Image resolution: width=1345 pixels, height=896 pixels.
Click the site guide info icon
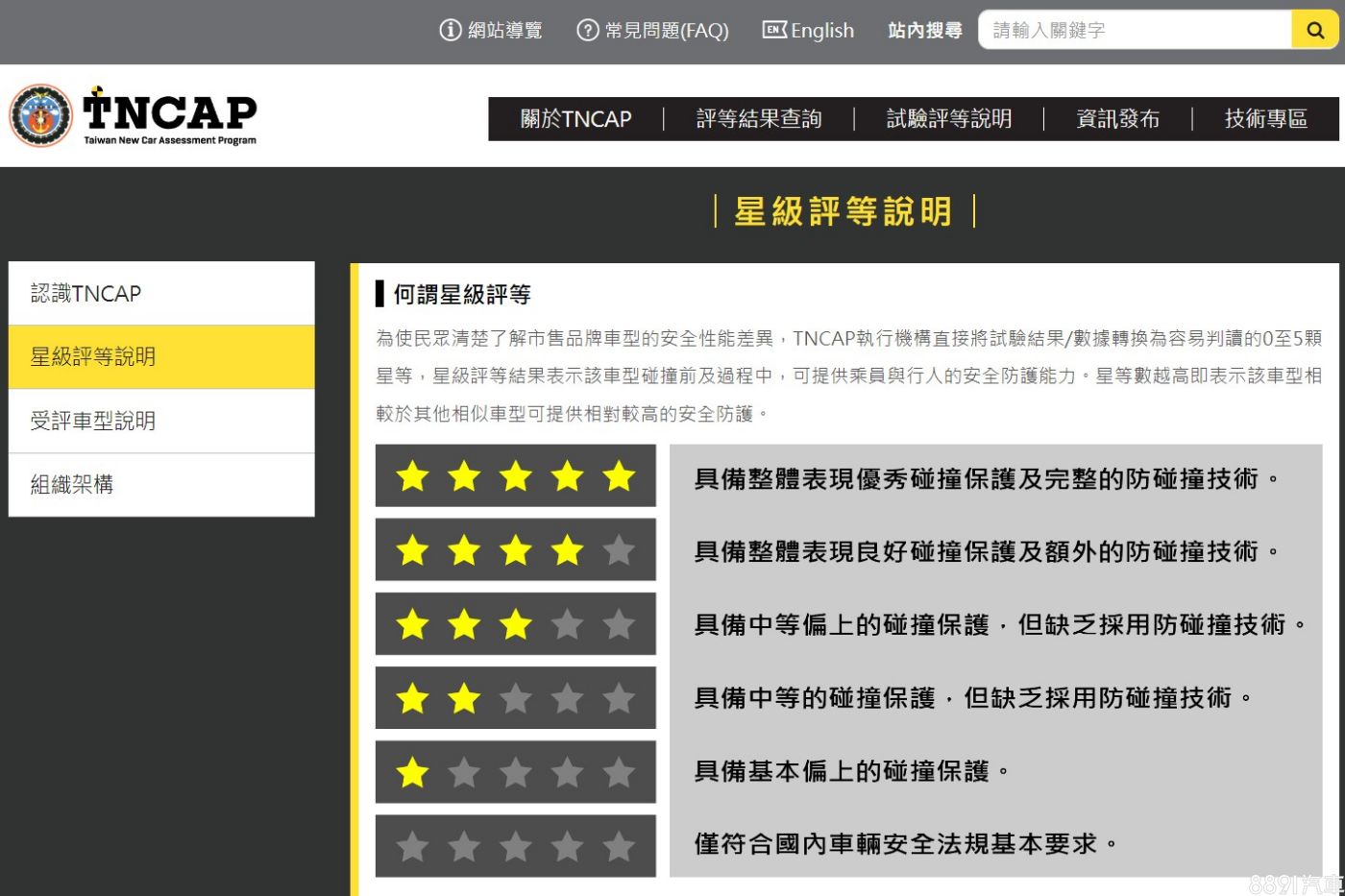450,31
